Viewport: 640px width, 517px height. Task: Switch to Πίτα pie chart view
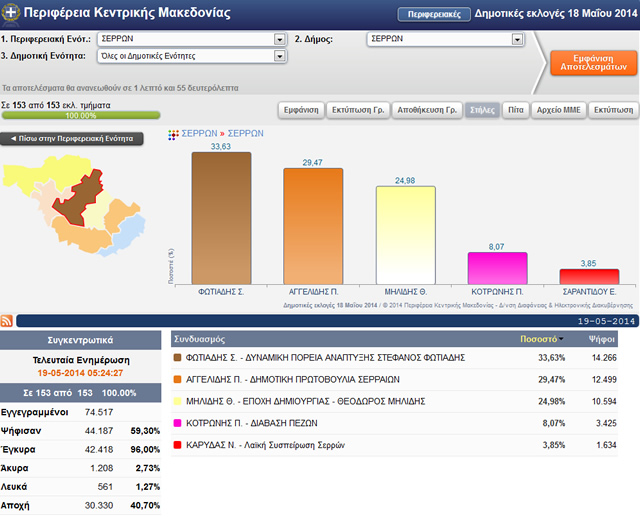pos(515,110)
